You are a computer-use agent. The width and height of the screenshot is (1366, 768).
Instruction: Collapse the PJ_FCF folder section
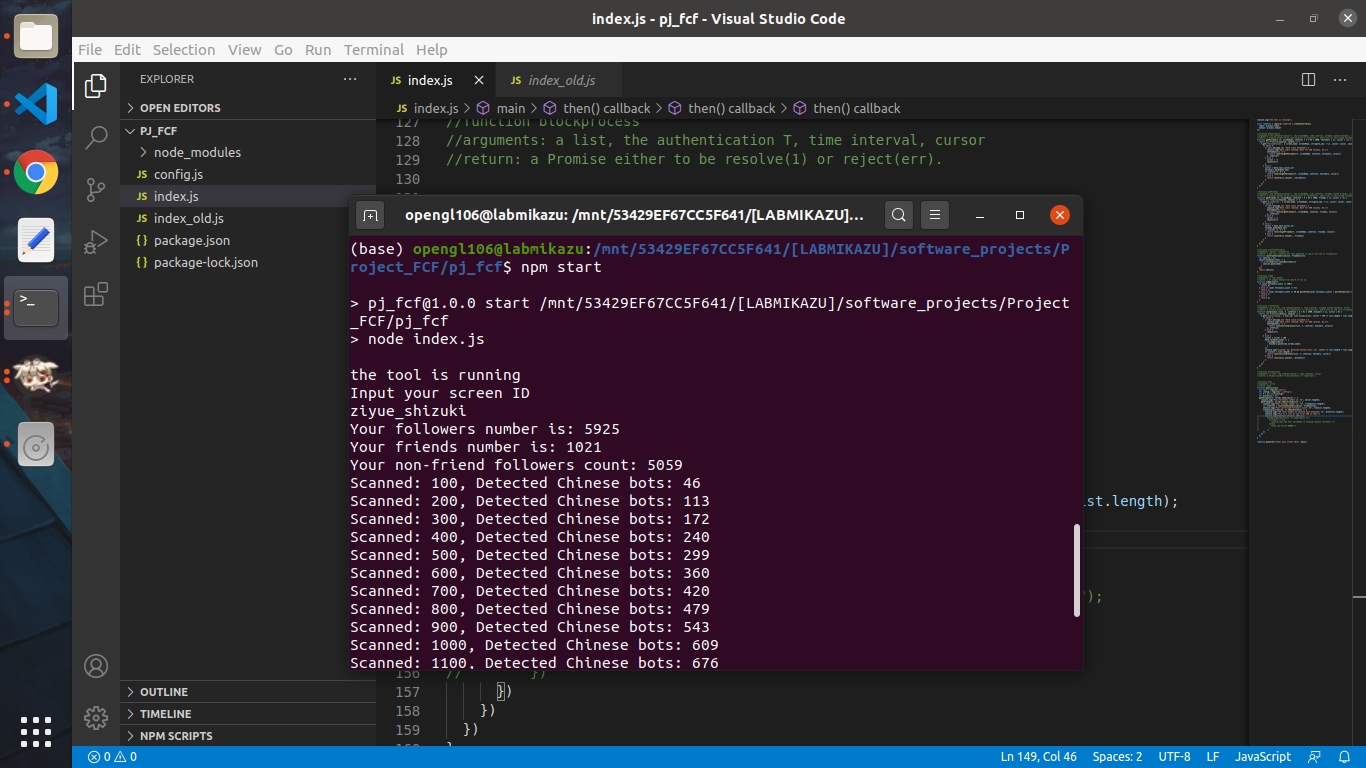point(248,130)
